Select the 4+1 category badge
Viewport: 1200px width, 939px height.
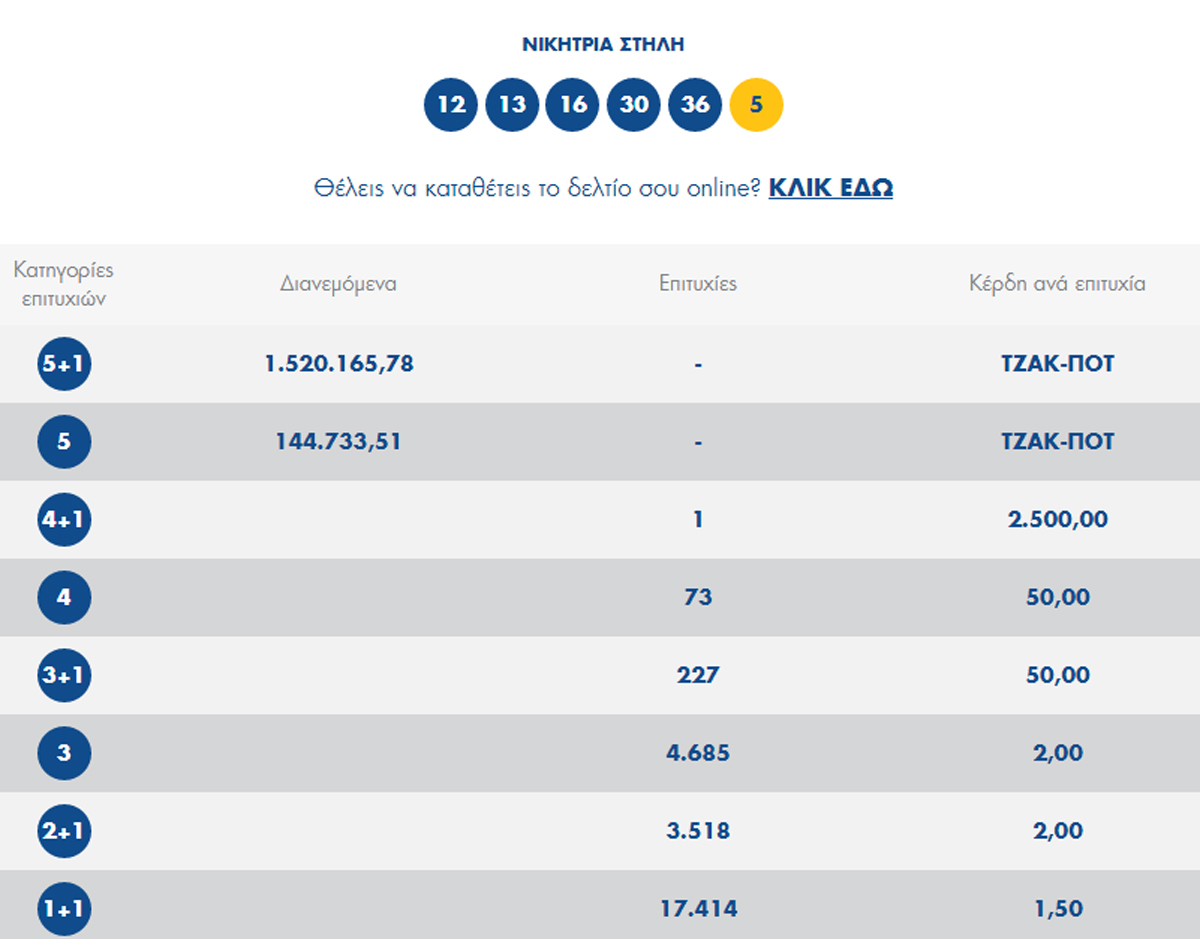click(64, 520)
